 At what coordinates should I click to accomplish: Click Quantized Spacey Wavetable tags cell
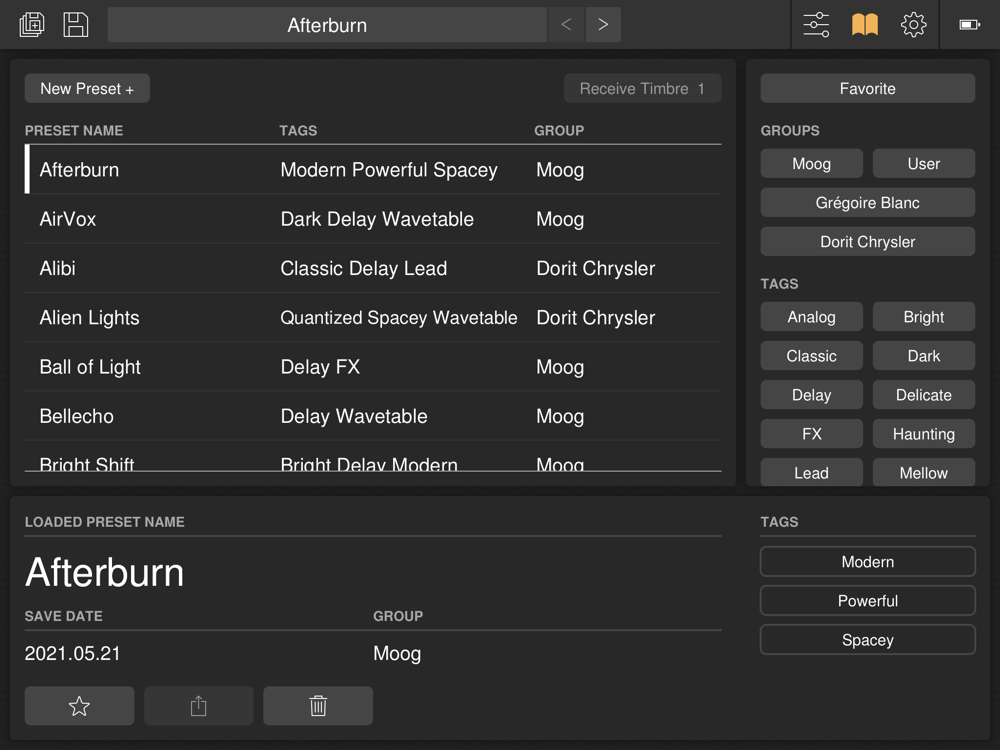[x=399, y=318]
